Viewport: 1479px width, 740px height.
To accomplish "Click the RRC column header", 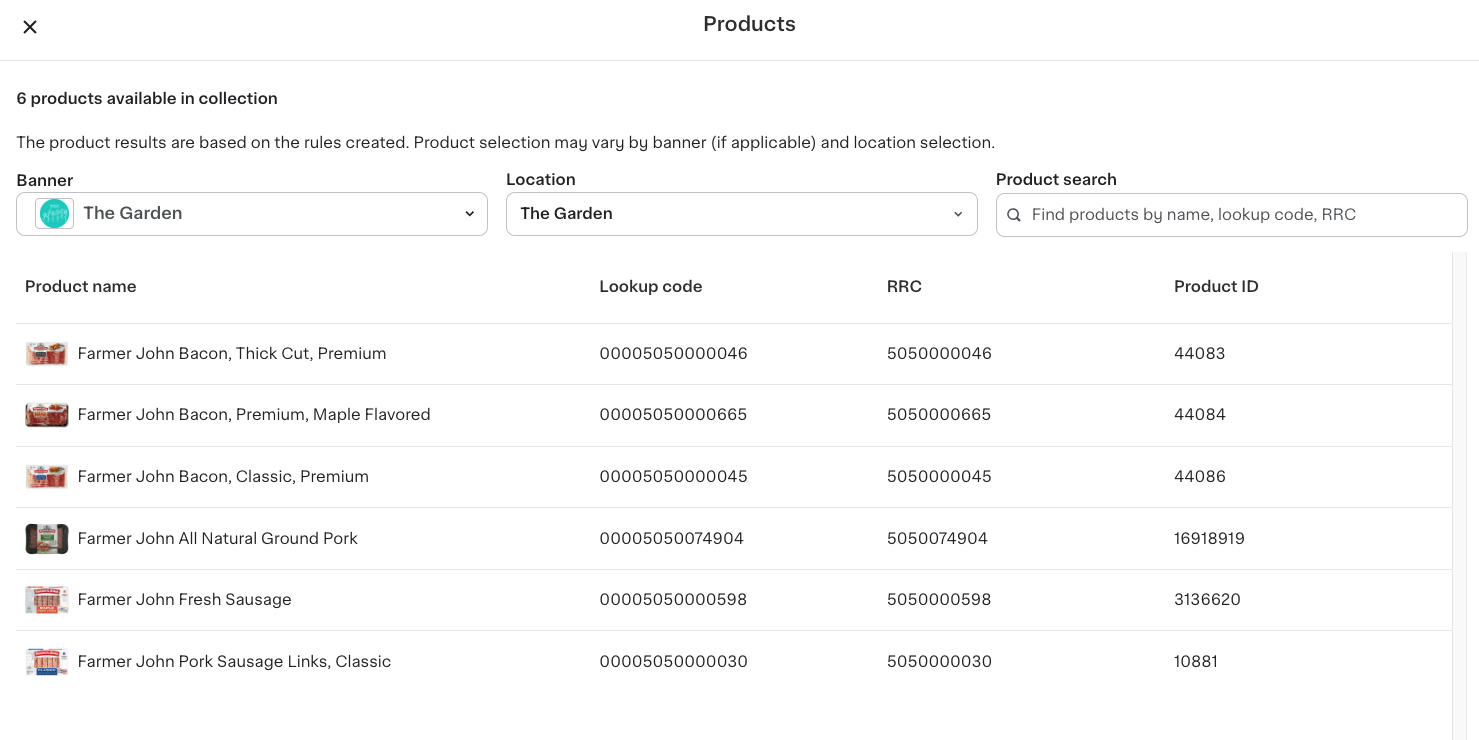I will coord(904,287).
